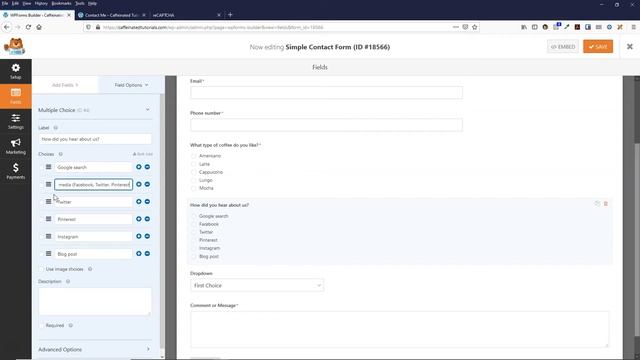The height and width of the screenshot is (360, 640).
Task: Remove the Instagram choice
Action: [147, 236]
